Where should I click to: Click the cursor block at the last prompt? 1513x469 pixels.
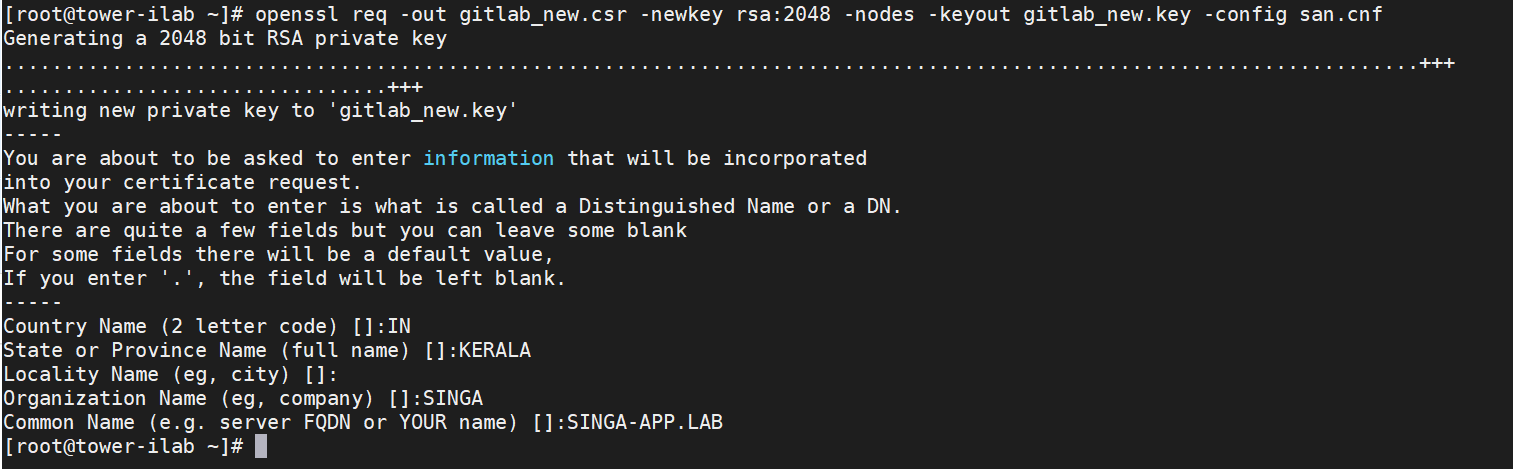pos(261,446)
